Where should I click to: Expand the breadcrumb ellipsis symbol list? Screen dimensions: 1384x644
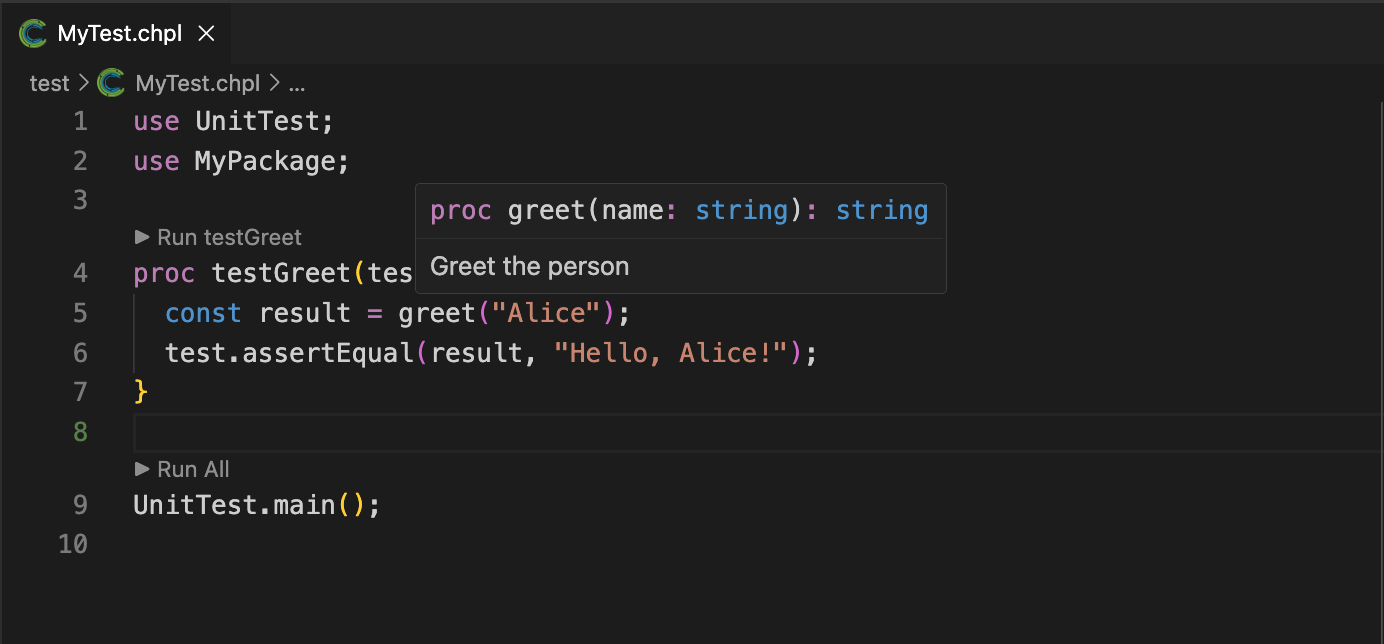point(296,83)
